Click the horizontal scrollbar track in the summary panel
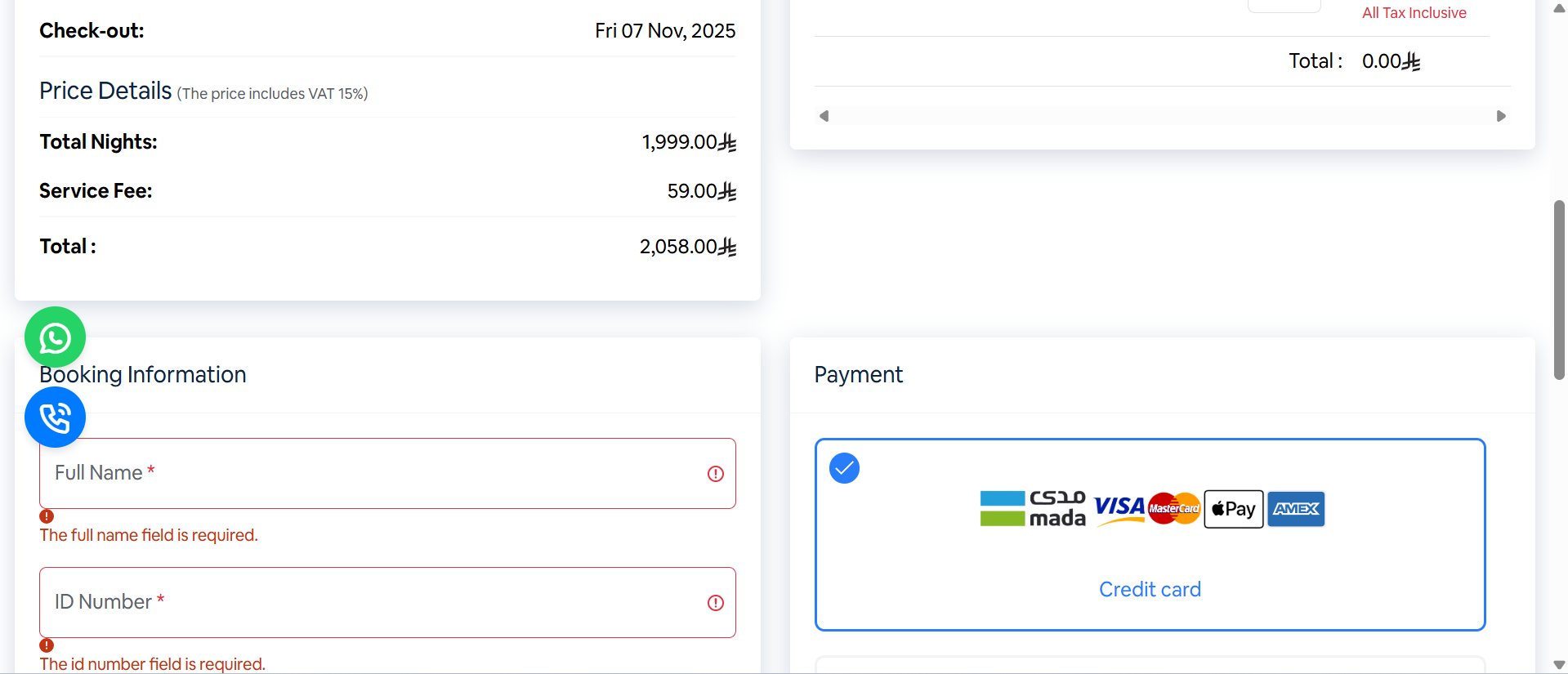Image resolution: width=1568 pixels, height=674 pixels. [x=1163, y=116]
